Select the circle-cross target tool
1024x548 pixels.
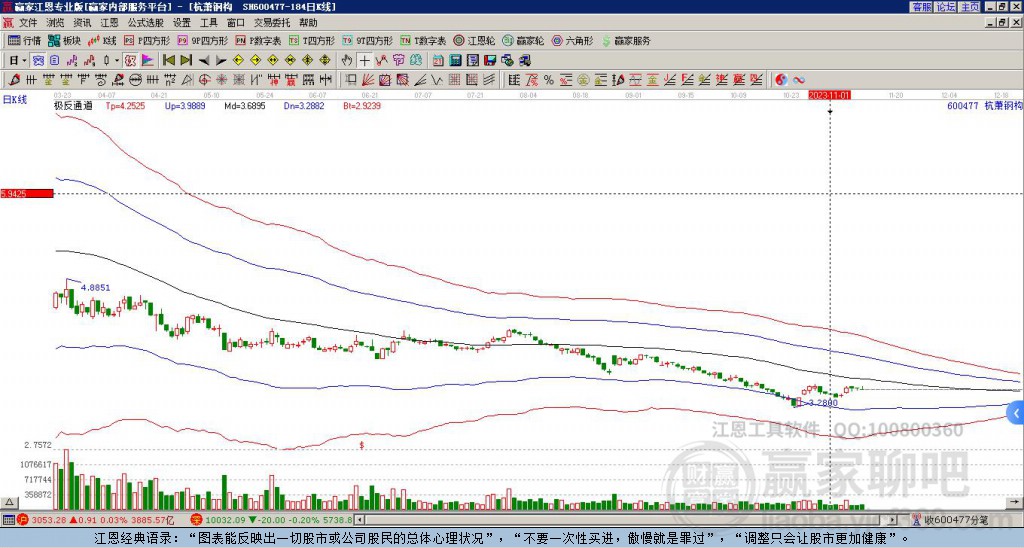pyautogui.click(x=204, y=80)
